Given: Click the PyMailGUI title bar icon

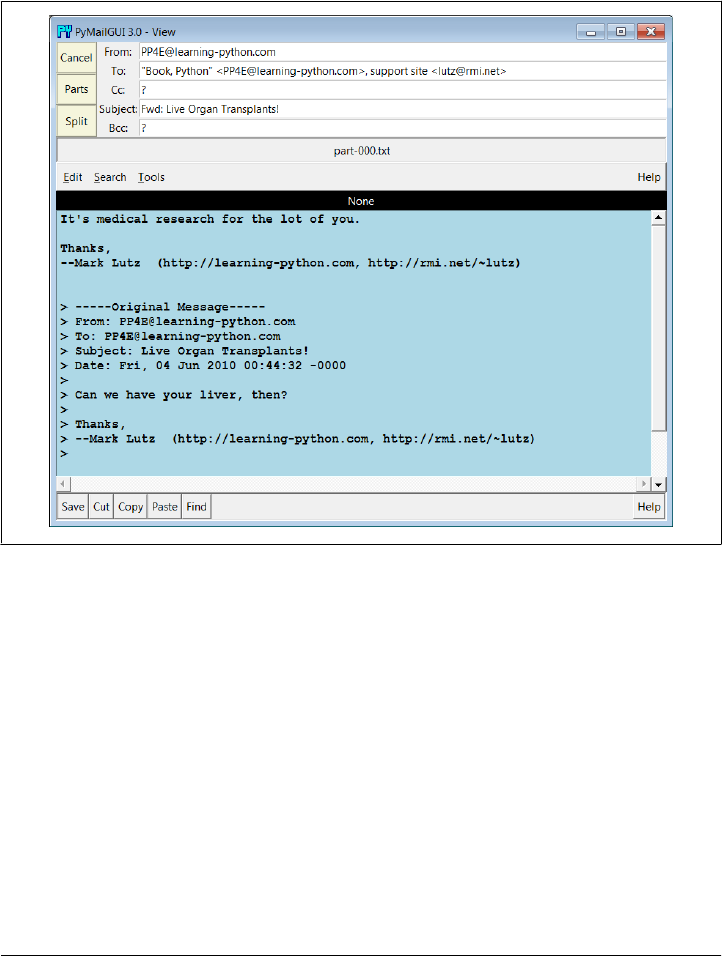Looking at the screenshot, I should pos(64,32).
